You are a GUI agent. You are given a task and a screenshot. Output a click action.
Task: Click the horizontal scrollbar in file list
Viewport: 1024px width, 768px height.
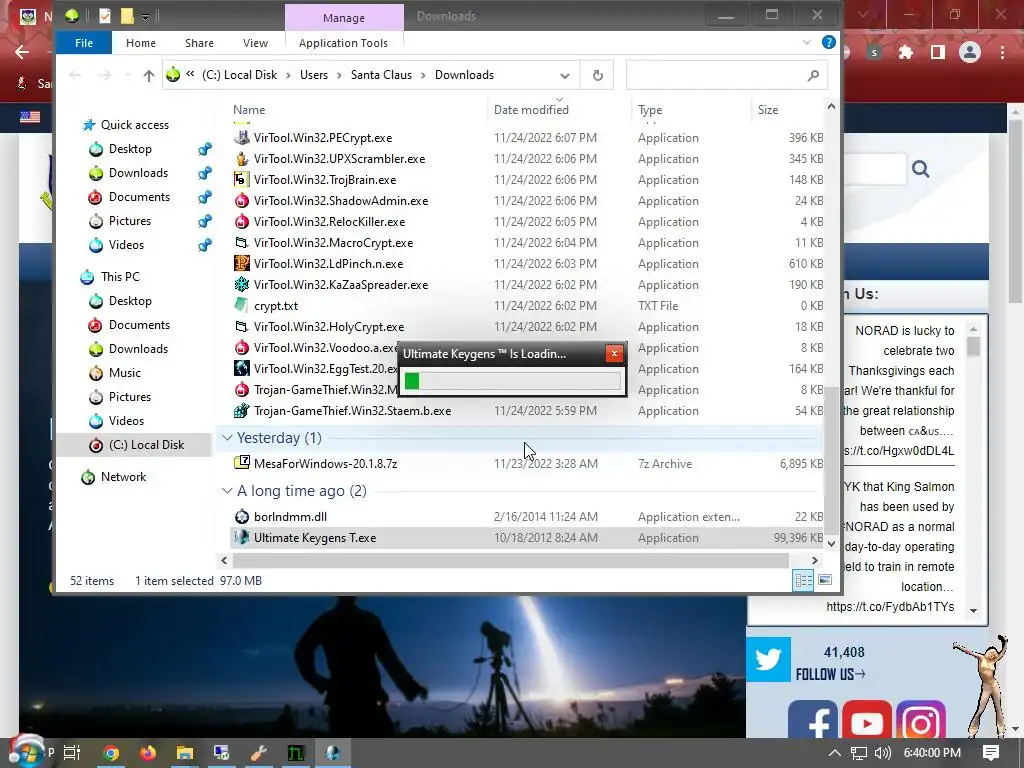(510, 560)
